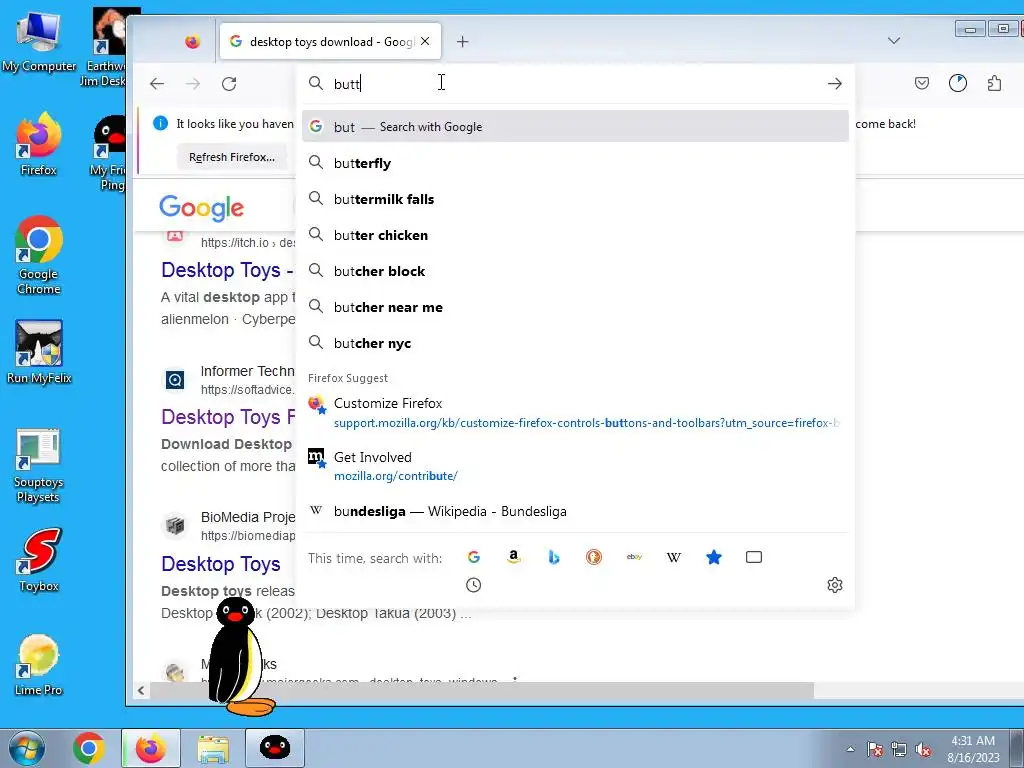Click the network tray icon
Image resolution: width=1024 pixels, height=768 pixels.
(899, 750)
